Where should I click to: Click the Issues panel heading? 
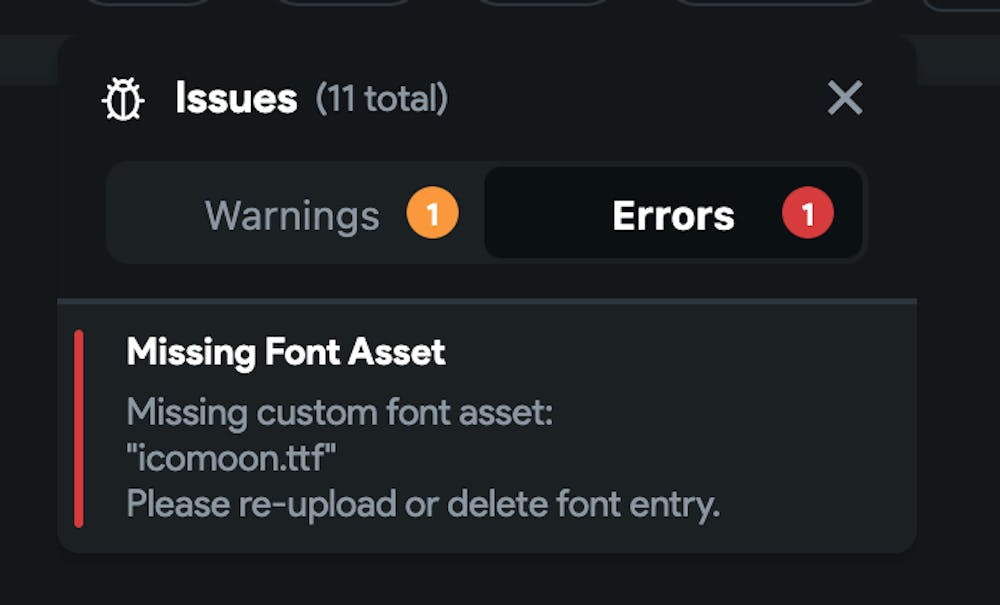point(236,99)
